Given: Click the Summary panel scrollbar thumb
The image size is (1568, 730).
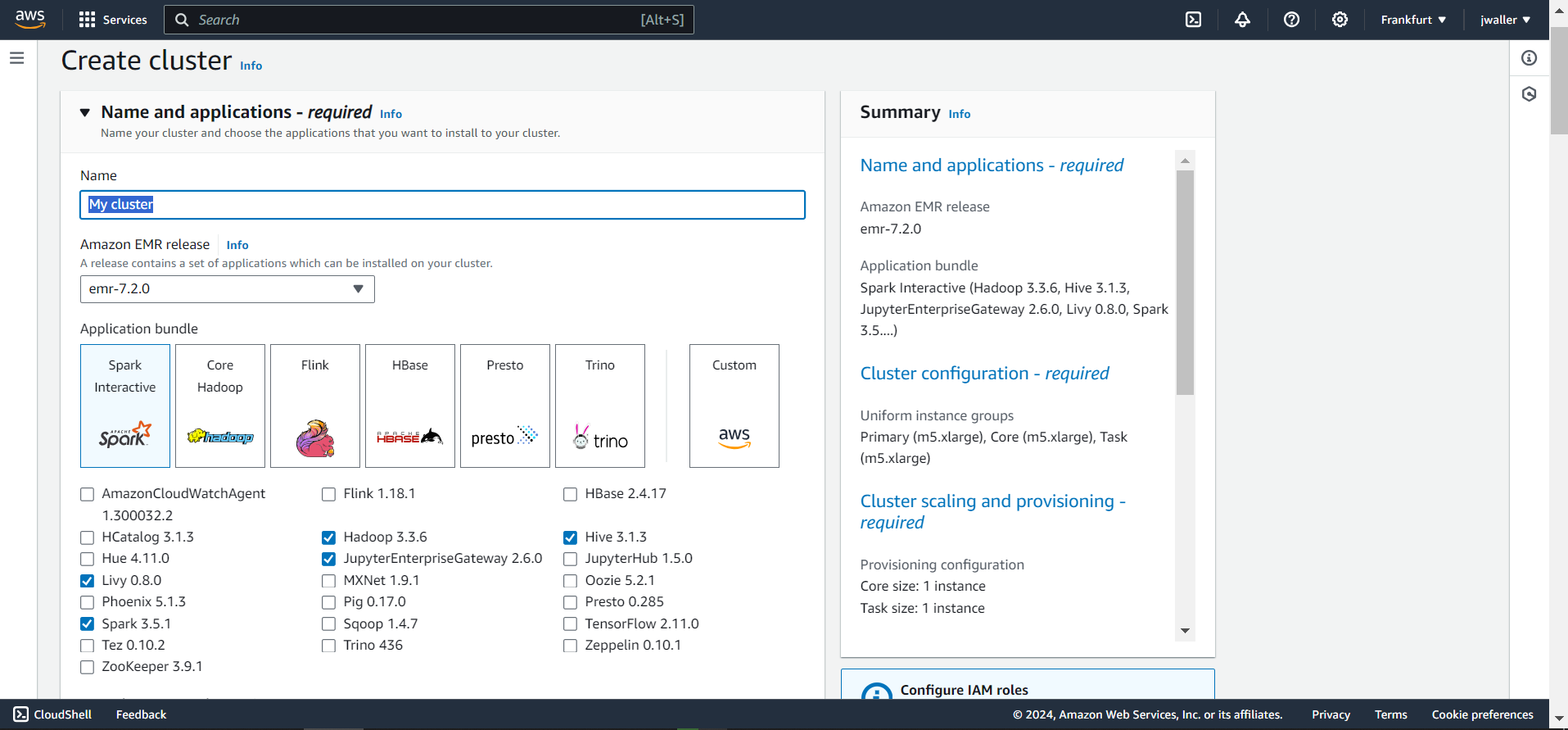Looking at the screenshot, I should 1185,283.
